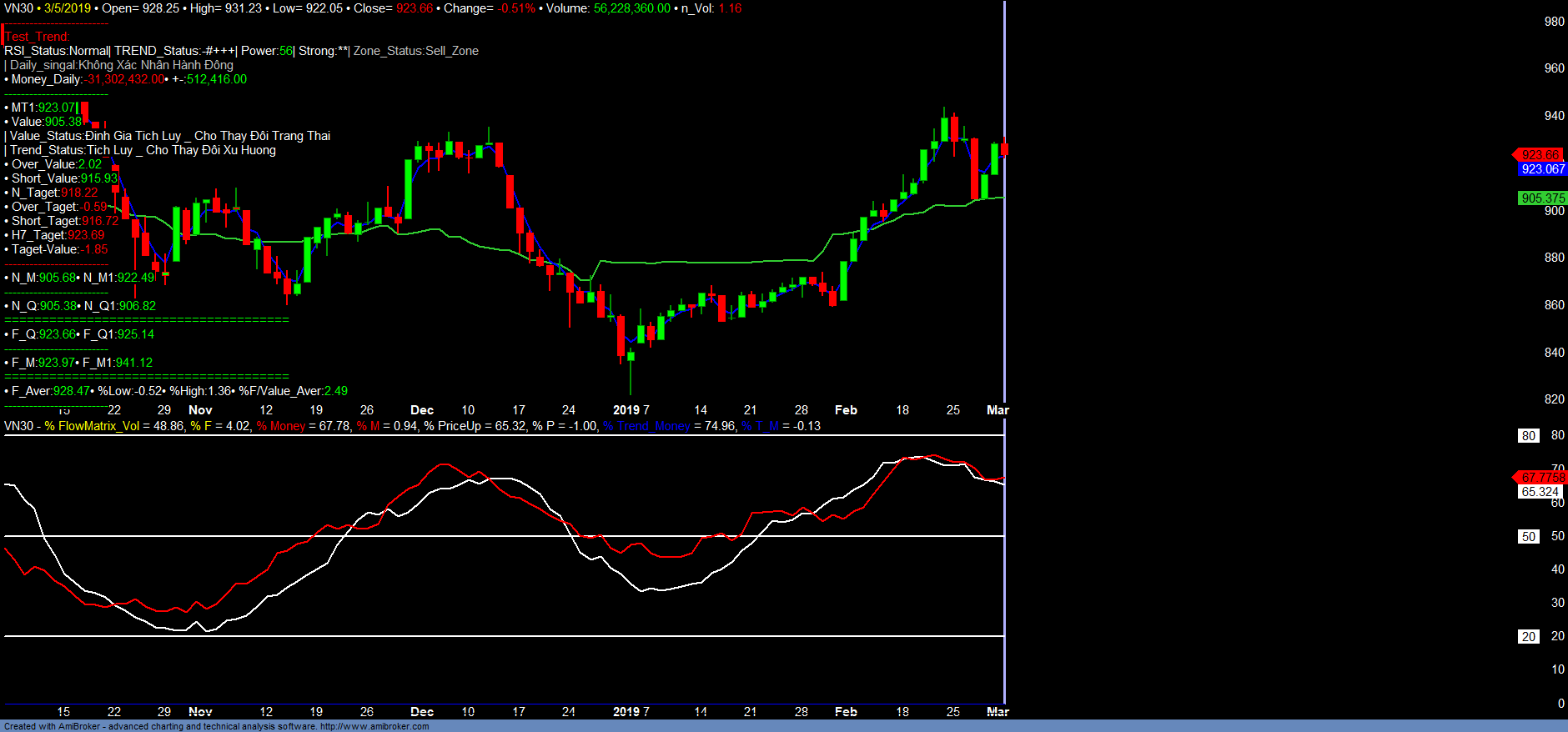Image resolution: width=1568 pixels, height=732 pixels.
Task: Click Dec on the price pane's date axis
Action: point(422,410)
